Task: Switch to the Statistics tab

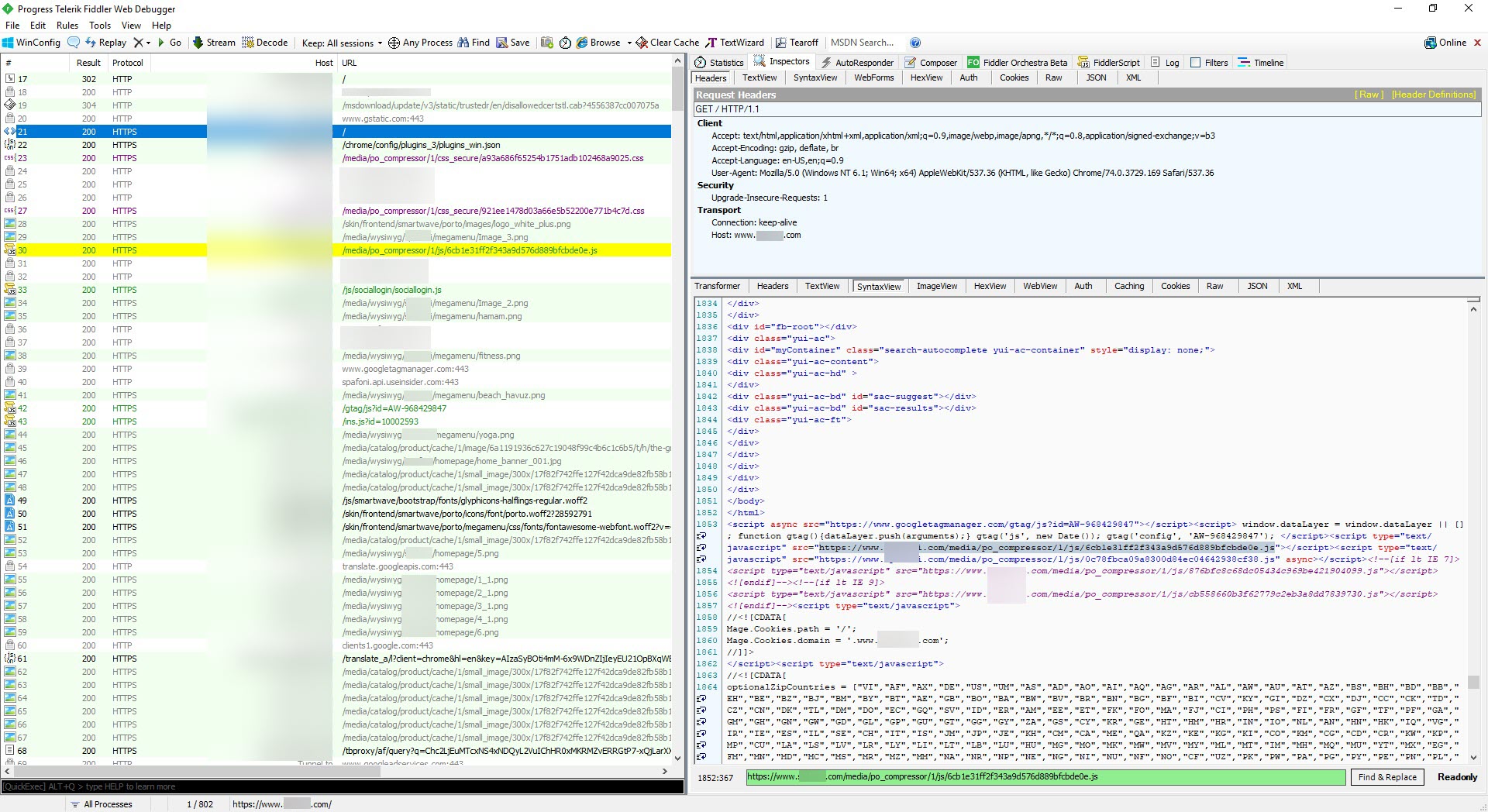Action: 719,63
